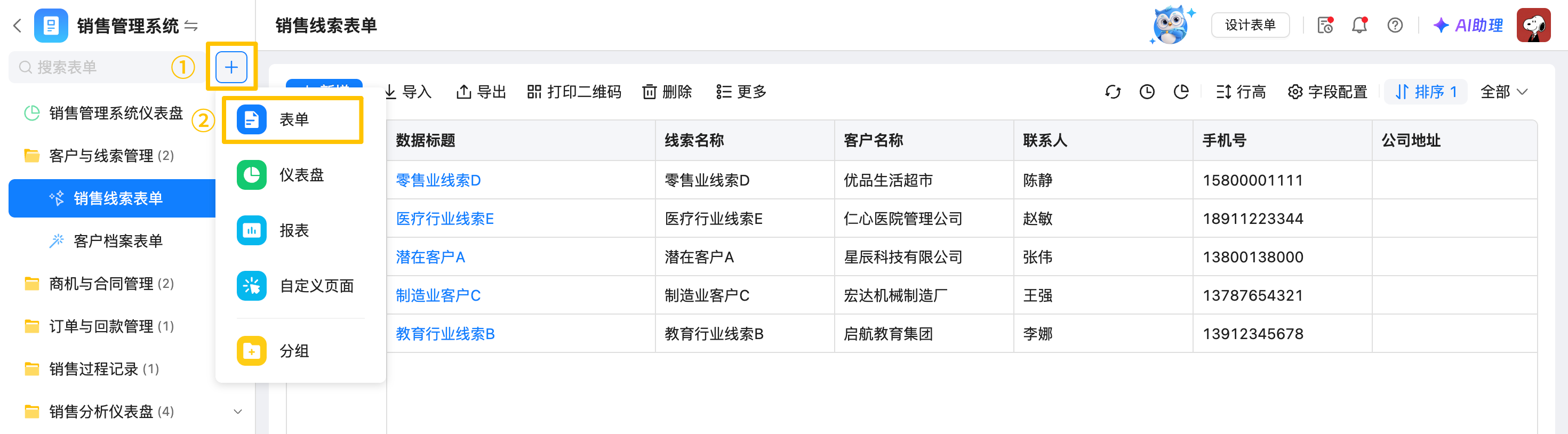Select 表单 from the create menu
The width and height of the screenshot is (1568, 434).
293,119
